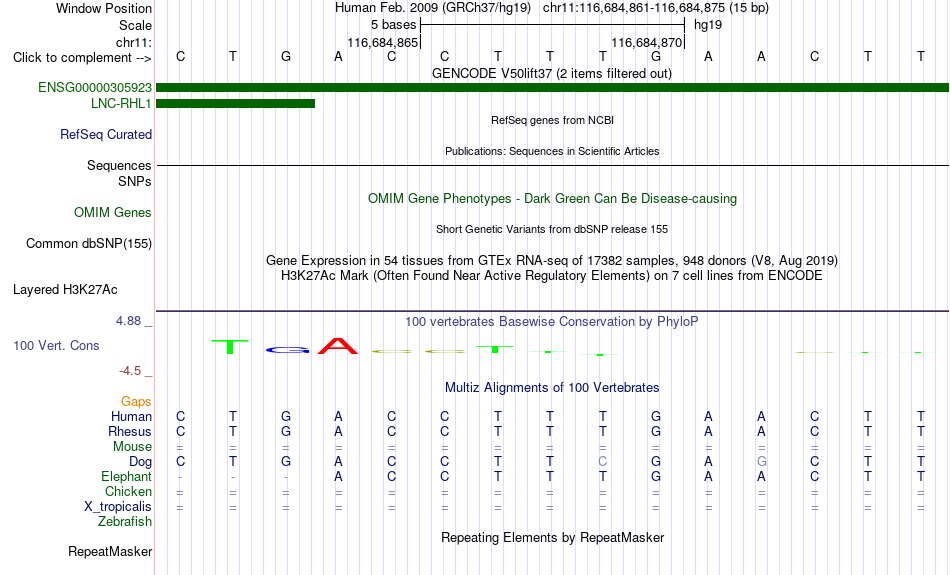Viewport: 950px width, 575px height.
Task: Open the RefSeq Curated track label
Action: coord(105,135)
